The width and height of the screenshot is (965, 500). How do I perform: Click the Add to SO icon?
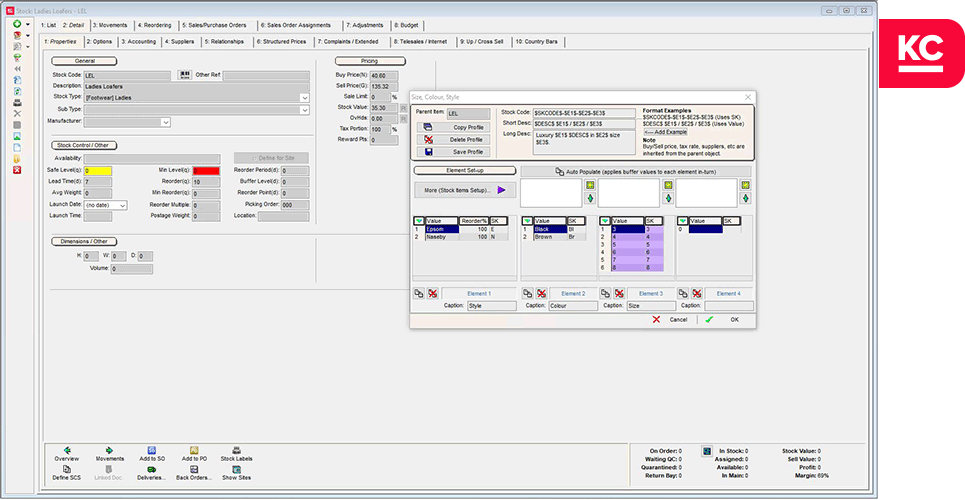(151, 451)
